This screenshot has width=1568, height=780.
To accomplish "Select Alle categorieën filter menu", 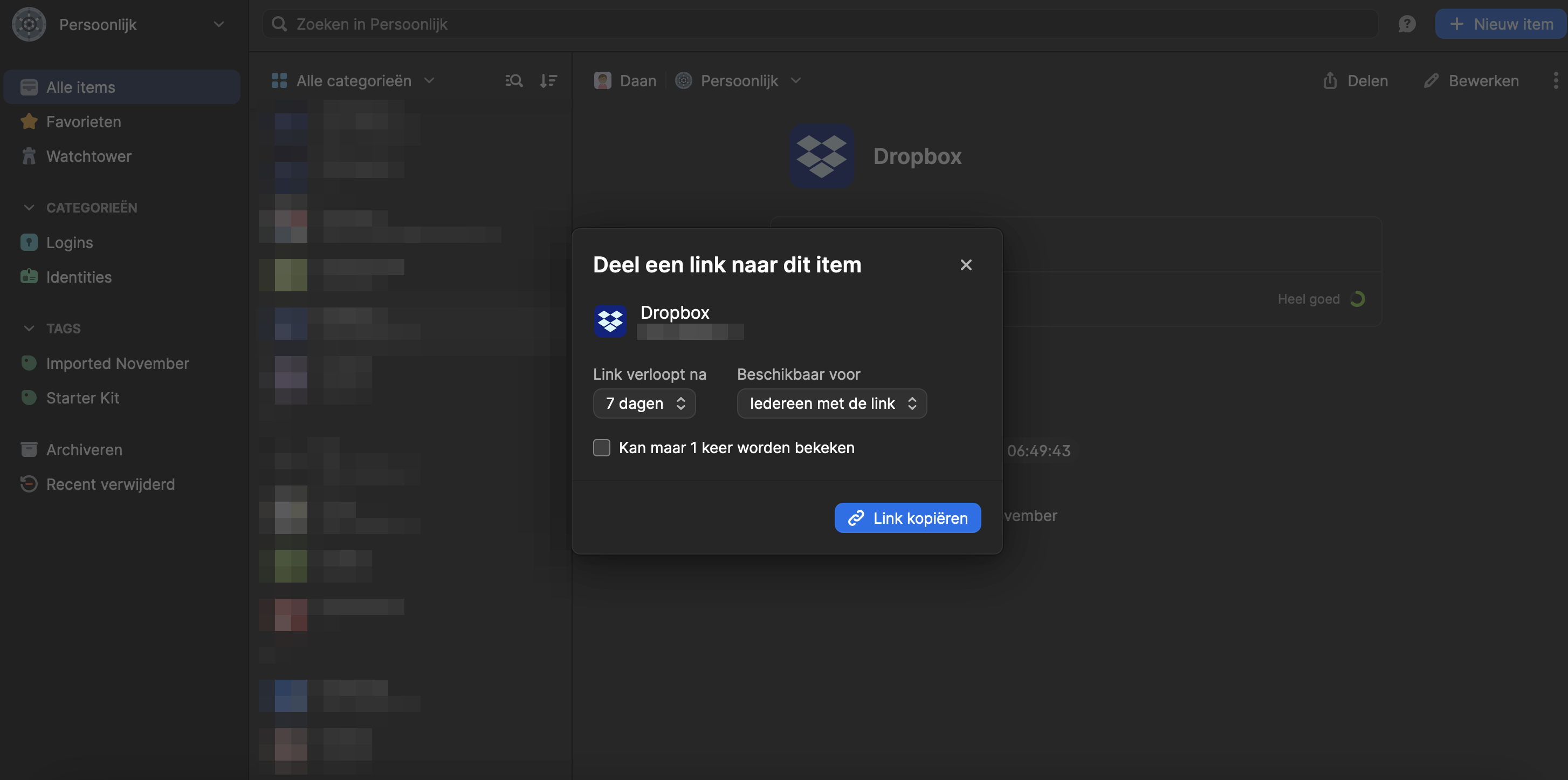I will point(353,80).
